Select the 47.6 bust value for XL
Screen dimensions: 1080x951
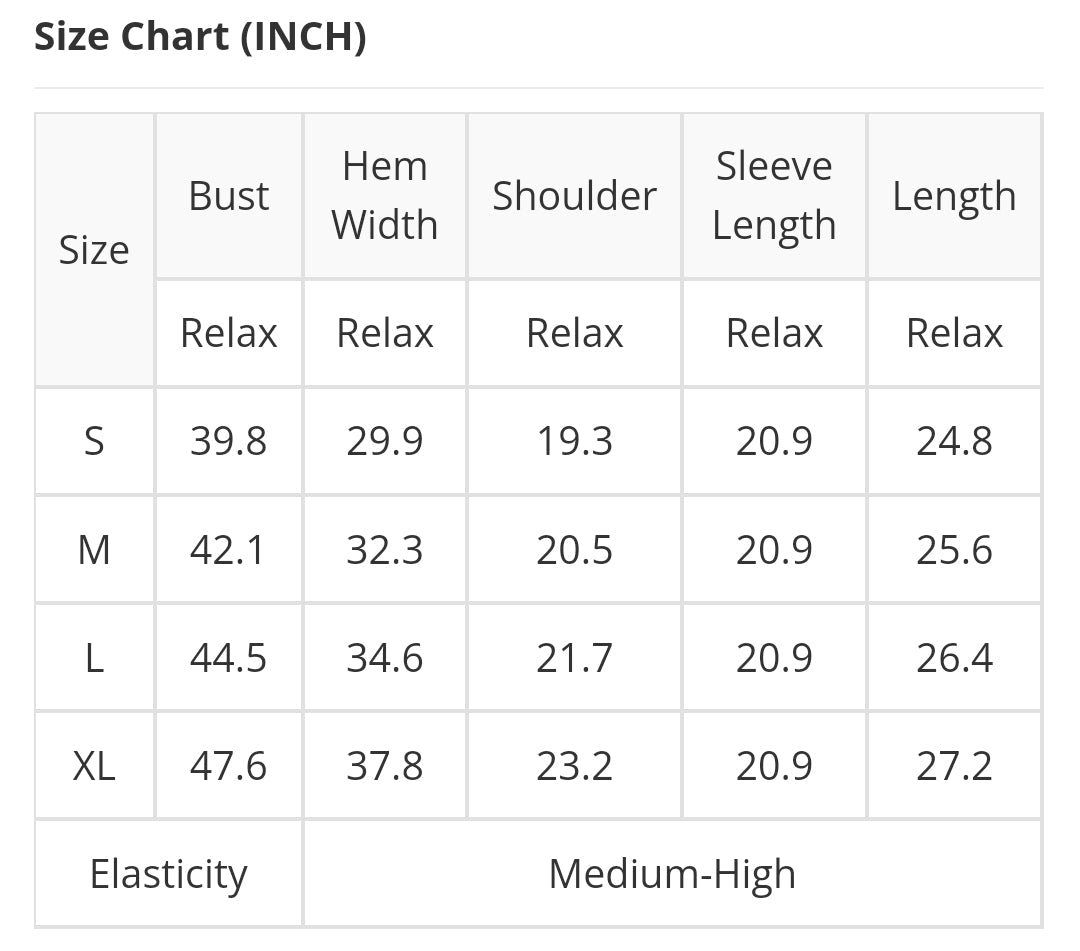pos(229,766)
